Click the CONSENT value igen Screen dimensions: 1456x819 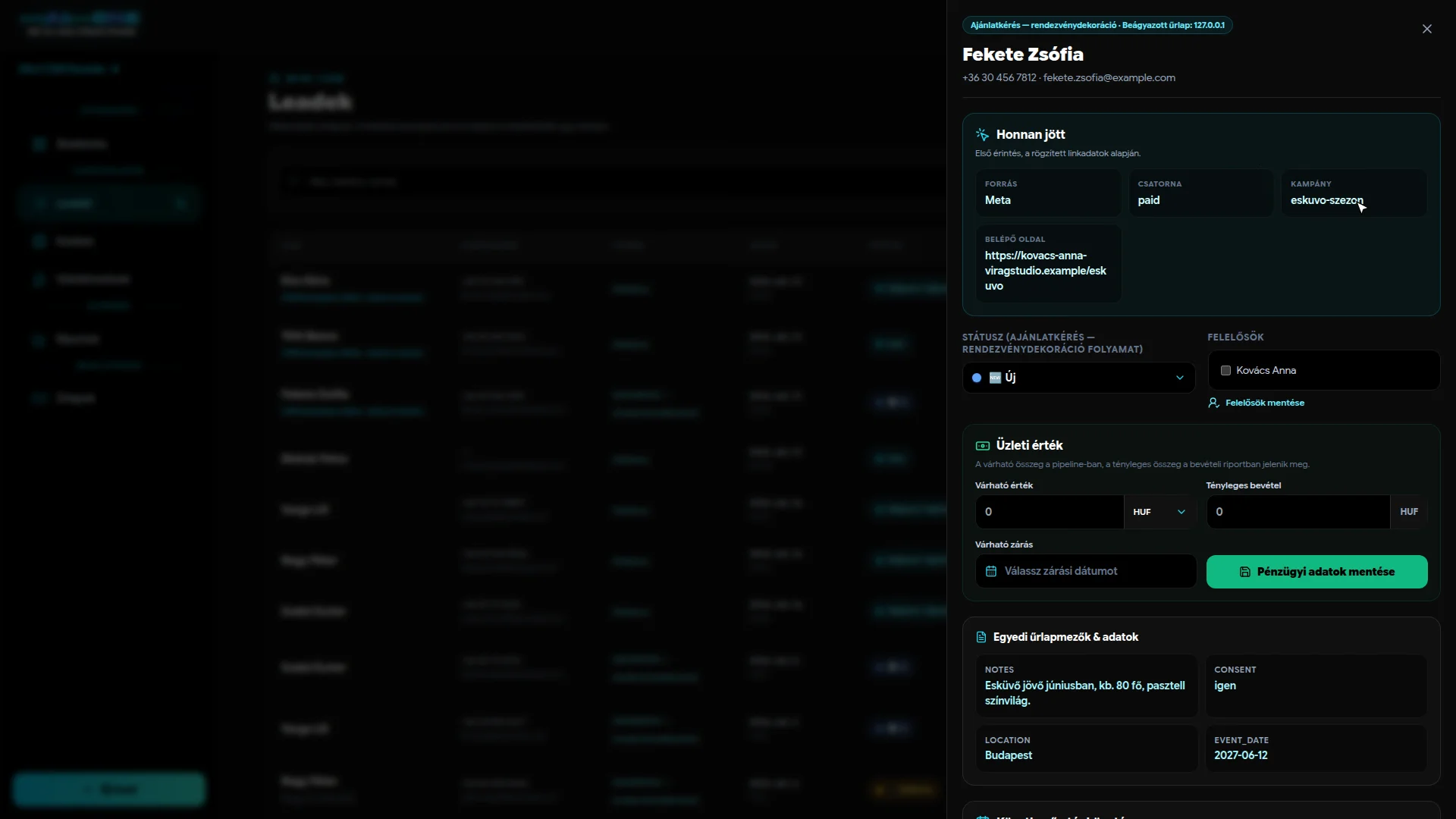[x=1225, y=686]
